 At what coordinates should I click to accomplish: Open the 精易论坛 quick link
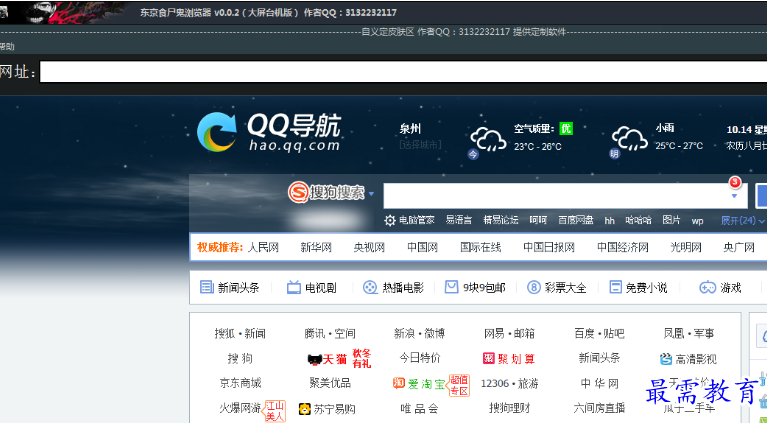pos(501,220)
